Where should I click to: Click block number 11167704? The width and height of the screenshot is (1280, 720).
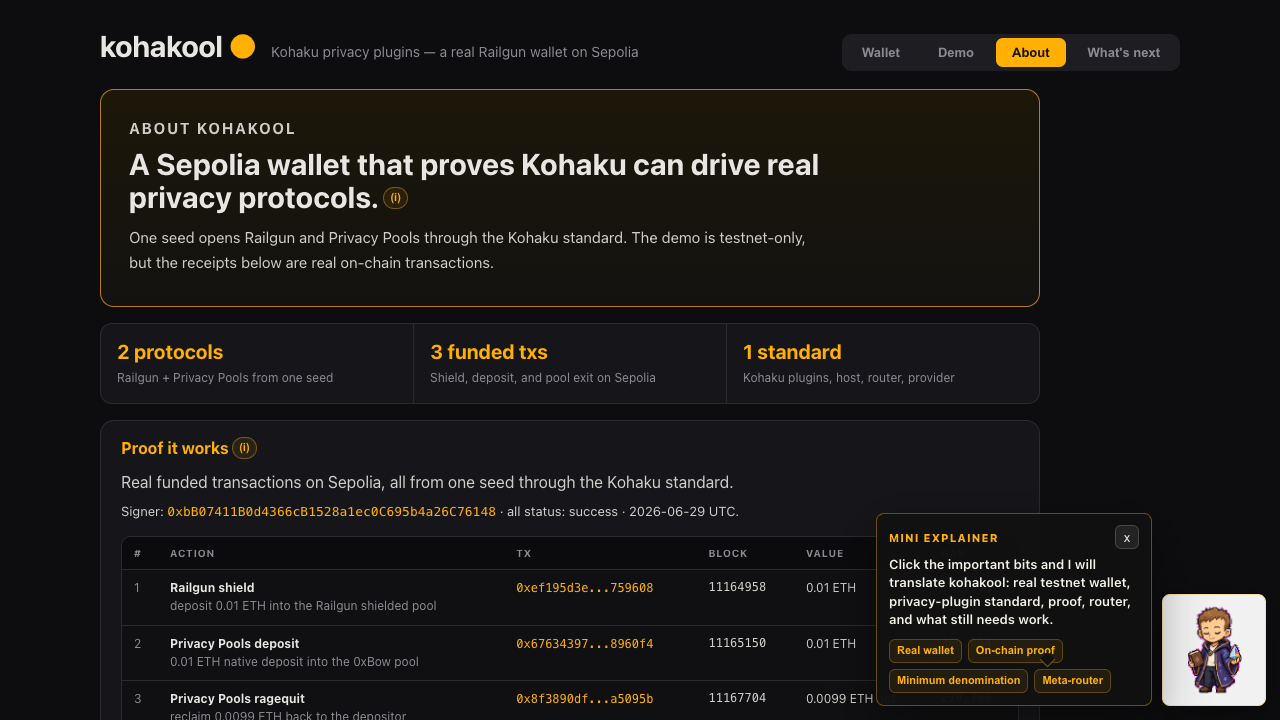[x=737, y=698]
